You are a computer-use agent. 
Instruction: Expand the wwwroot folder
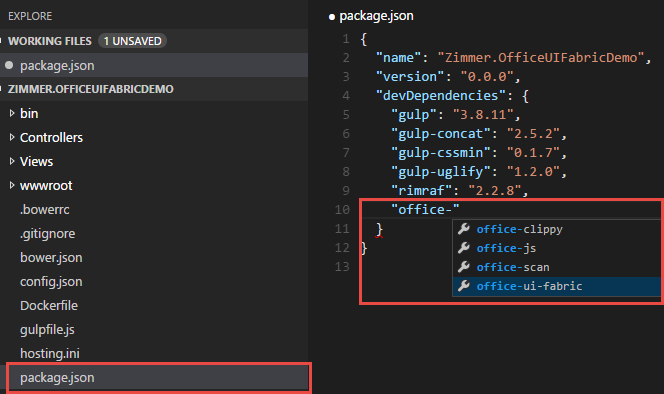[x=12, y=185]
